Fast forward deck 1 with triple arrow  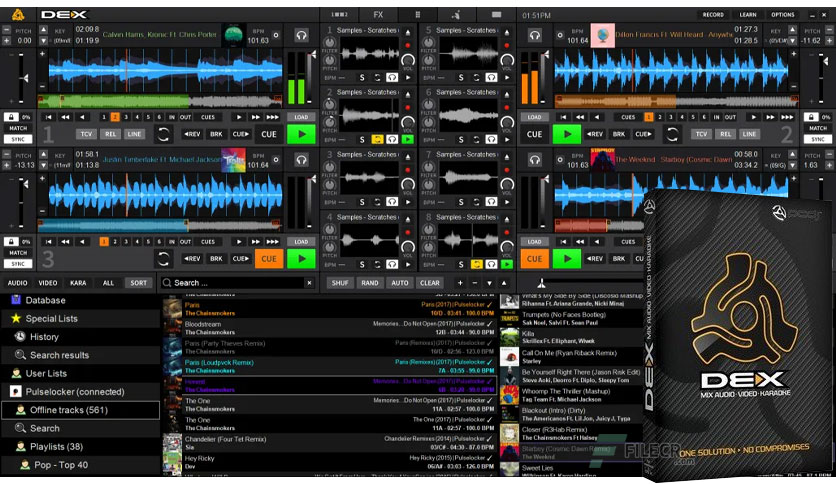pos(272,117)
